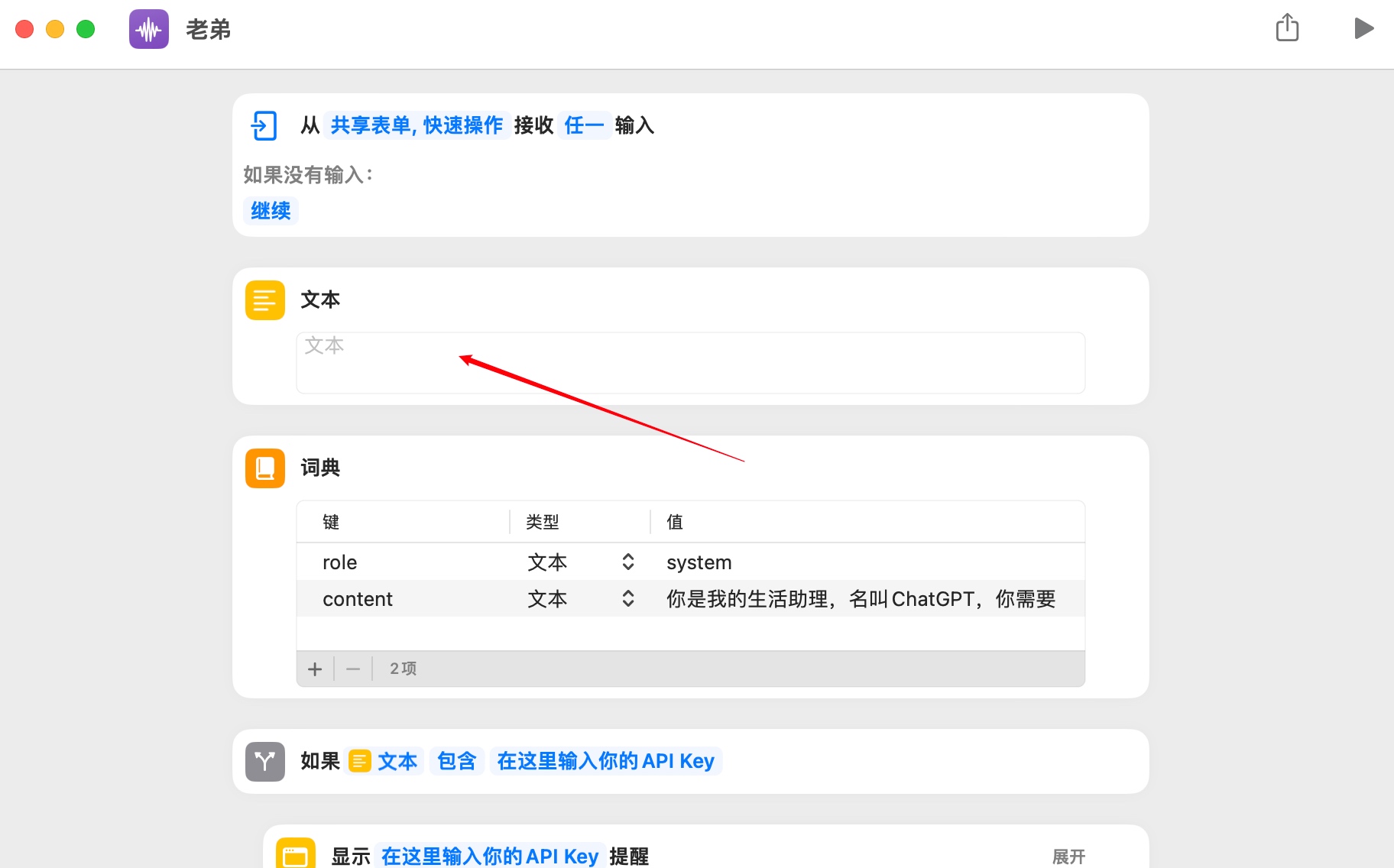Edit the content value 你是我的生活助理
The height and width of the screenshot is (868, 1394).
tap(861, 599)
